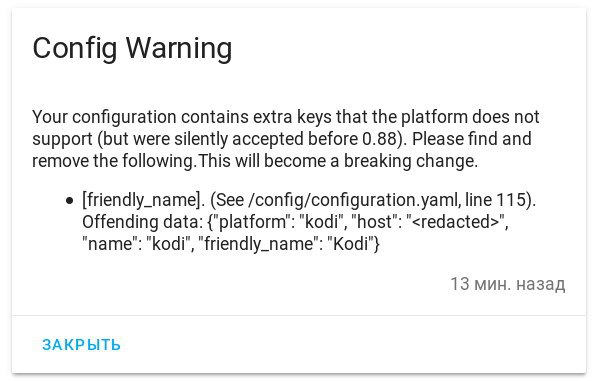Click the divider line above ЗАКРЫТЬ
This screenshot has width=597, height=381.
coord(298,315)
